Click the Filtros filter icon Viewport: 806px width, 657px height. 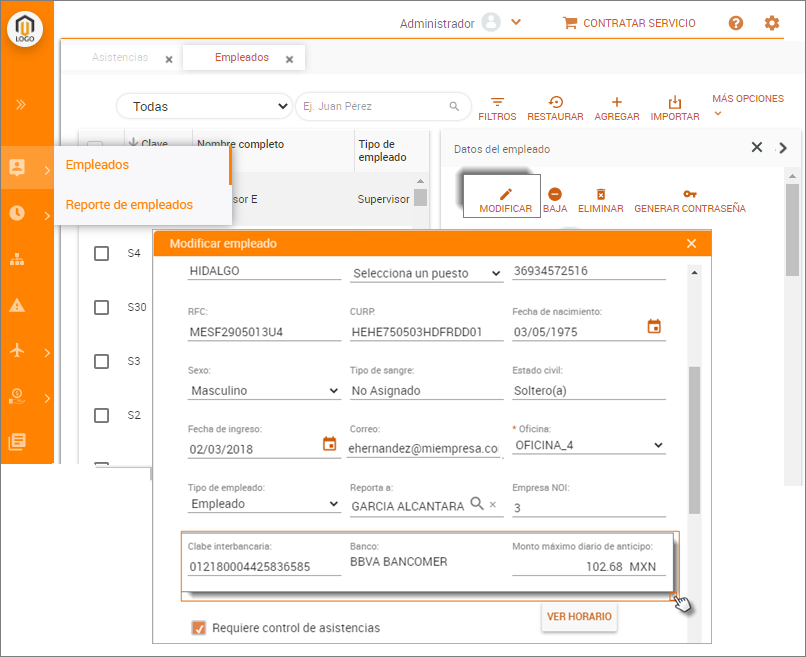point(497,103)
